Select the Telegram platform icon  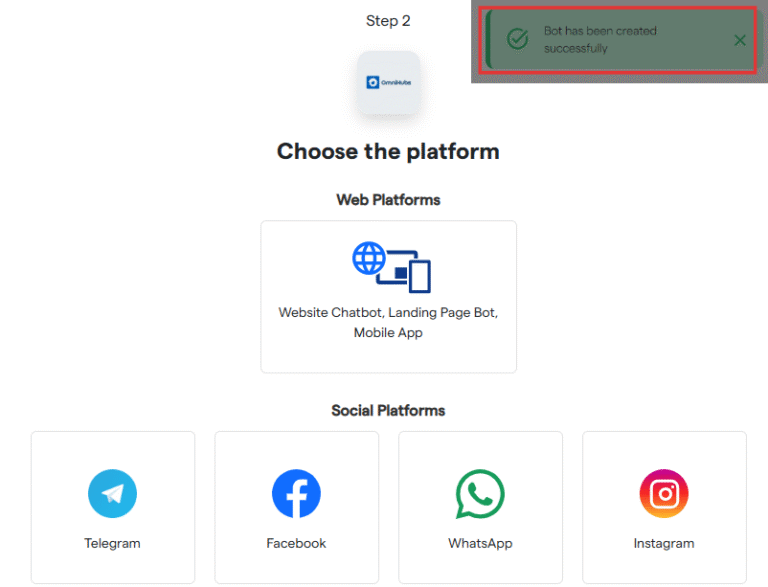(112, 494)
